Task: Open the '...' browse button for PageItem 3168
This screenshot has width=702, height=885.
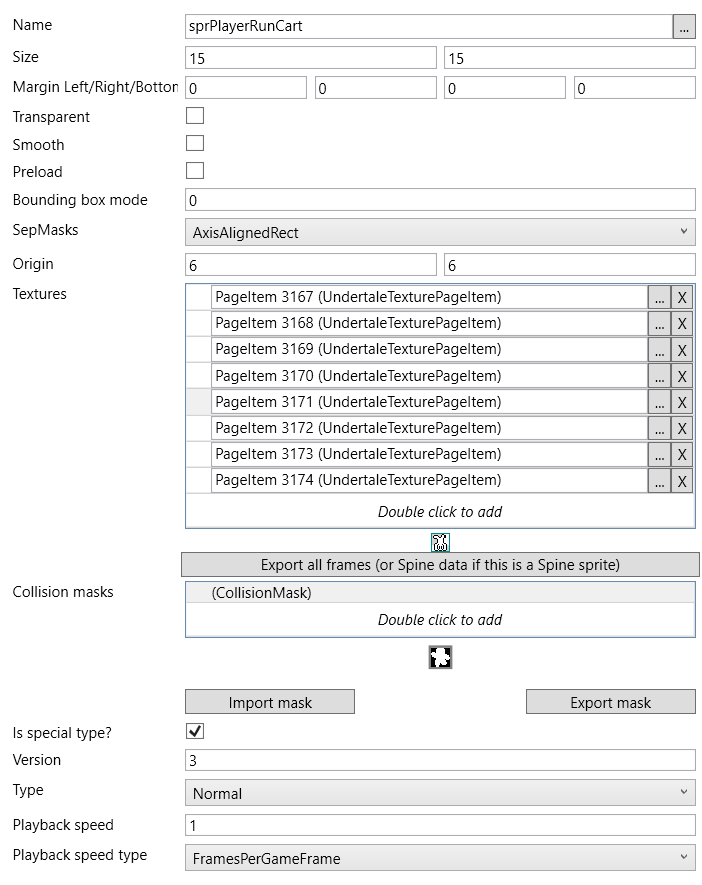Action: pos(659,323)
